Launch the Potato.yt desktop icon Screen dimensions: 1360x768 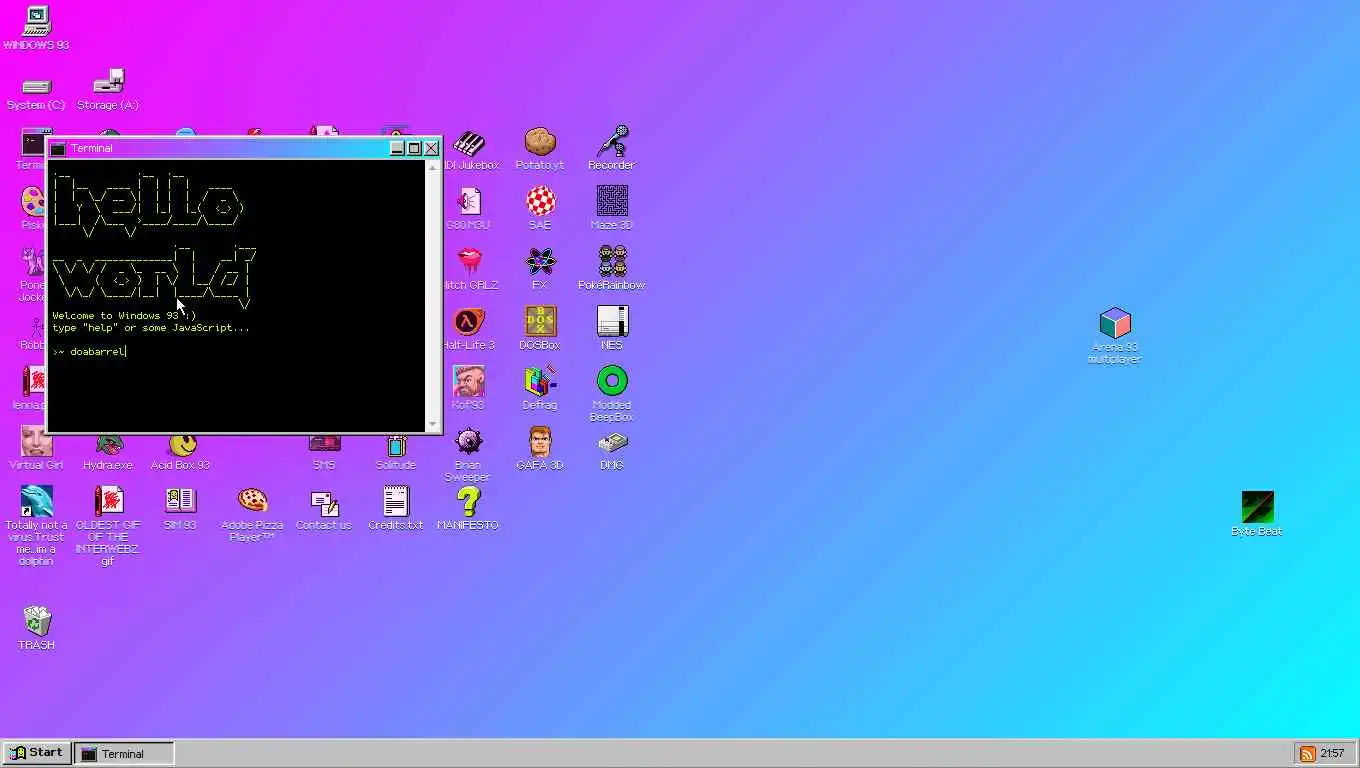click(x=540, y=142)
